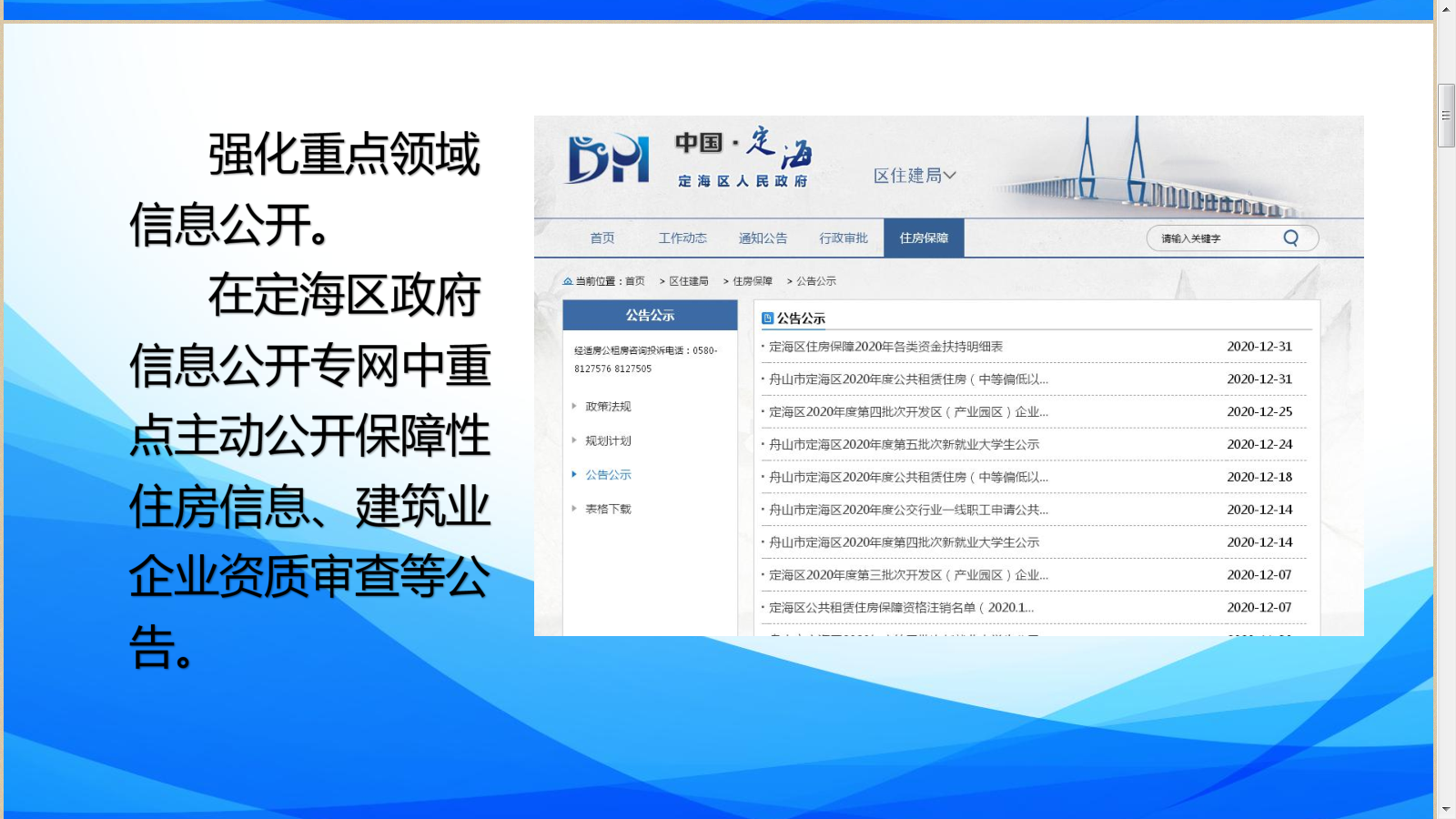The image size is (1456, 819).
Task: Open the 区住建局 department dropdown
Action: (915, 176)
